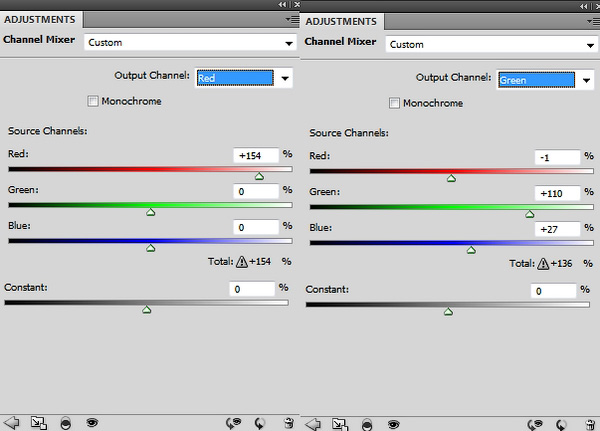The image size is (600, 431).
Task: Open the left Adjustments panel flyout menu
Action: tap(292, 20)
